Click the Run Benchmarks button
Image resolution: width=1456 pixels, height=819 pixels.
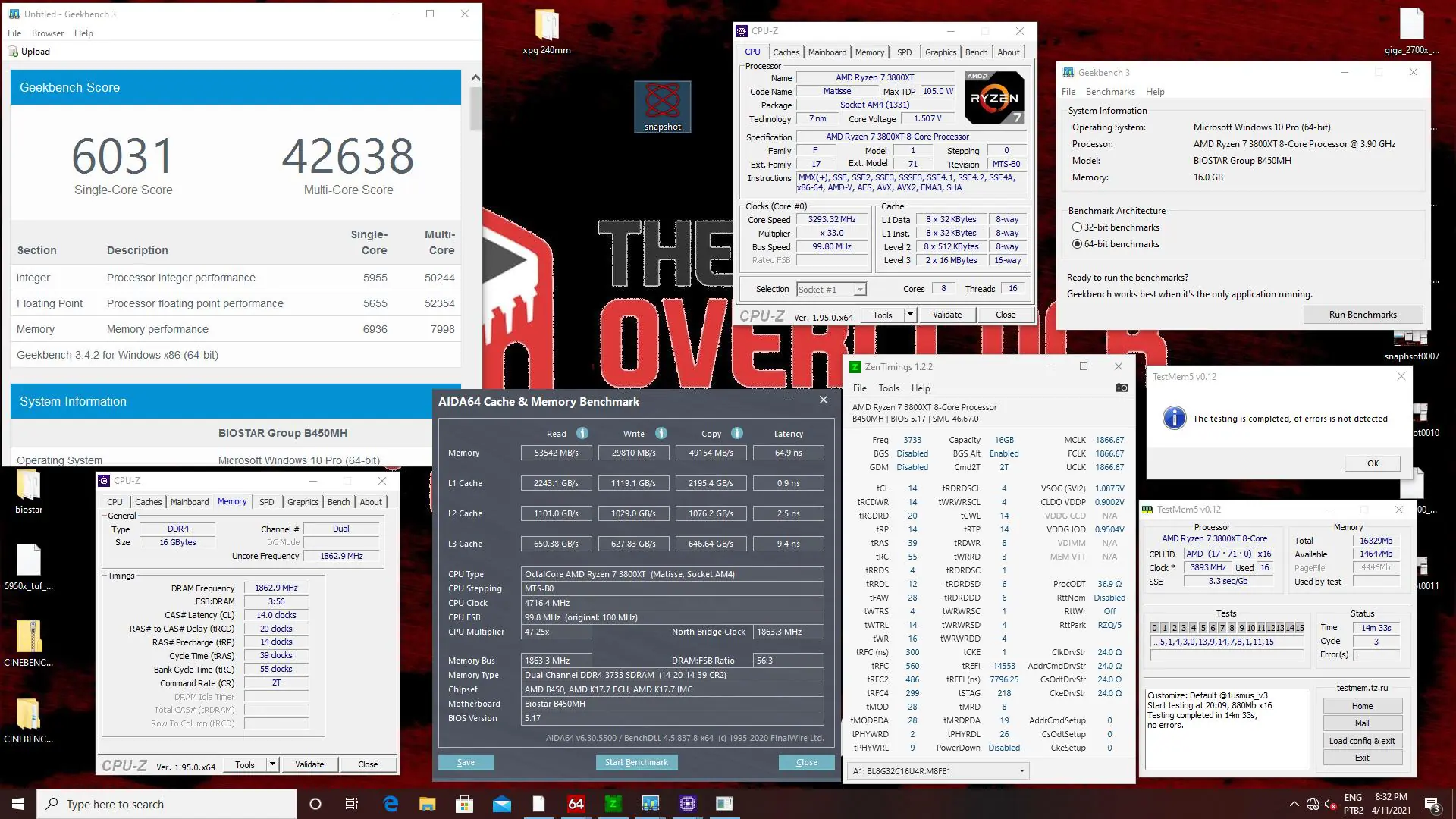point(1363,315)
